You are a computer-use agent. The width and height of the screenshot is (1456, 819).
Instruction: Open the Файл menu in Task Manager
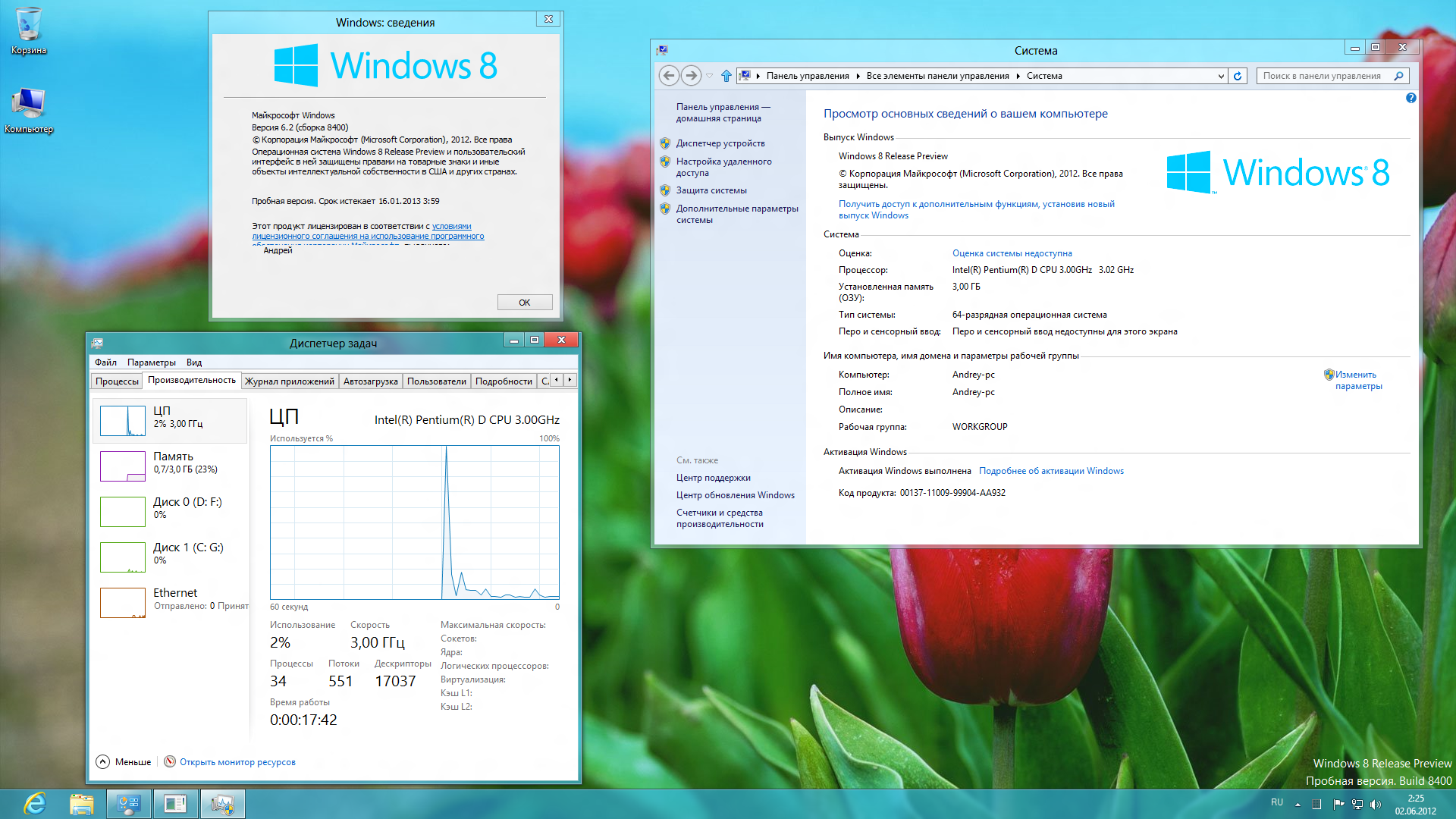(105, 362)
